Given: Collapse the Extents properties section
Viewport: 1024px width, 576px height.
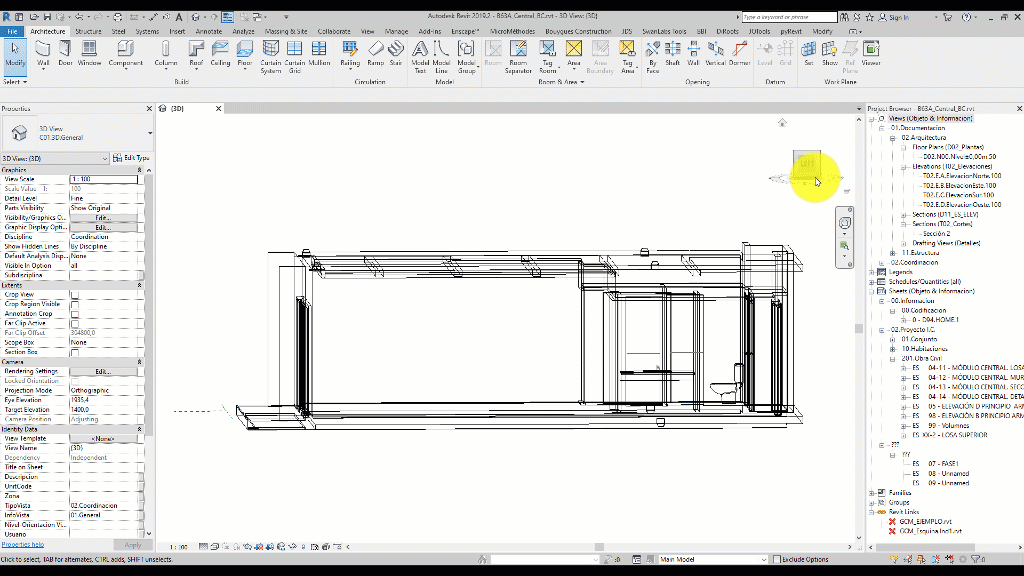Looking at the screenshot, I should 139,285.
